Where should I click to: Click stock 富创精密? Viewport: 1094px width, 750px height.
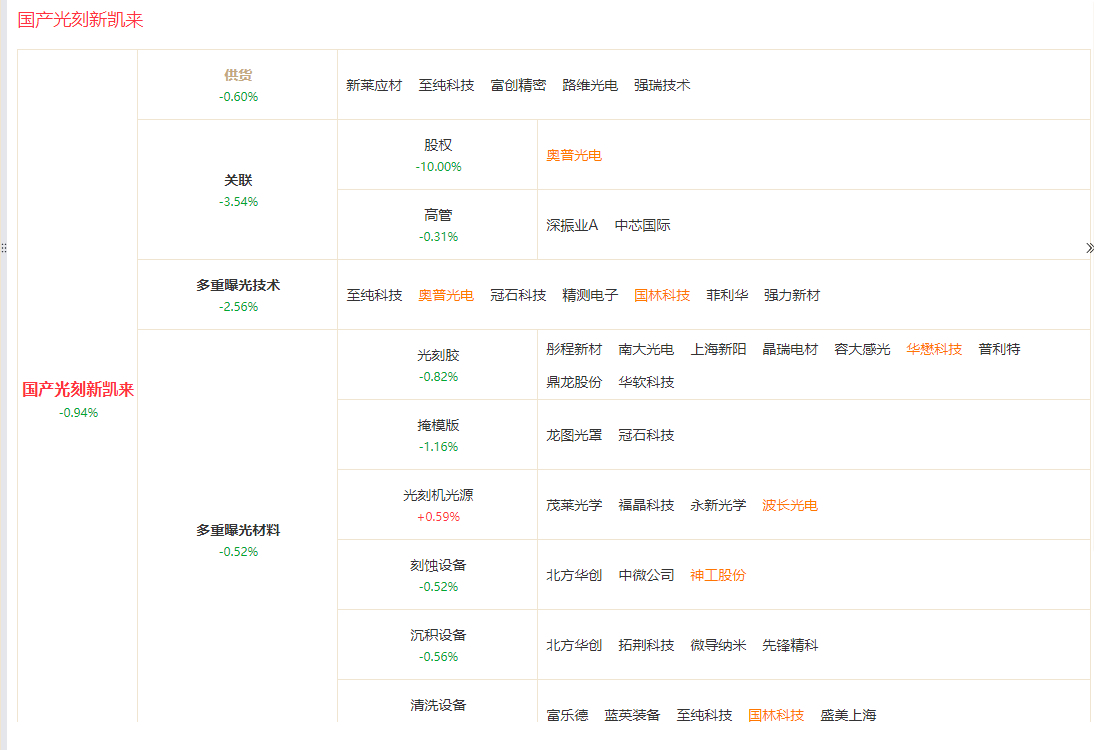518,85
